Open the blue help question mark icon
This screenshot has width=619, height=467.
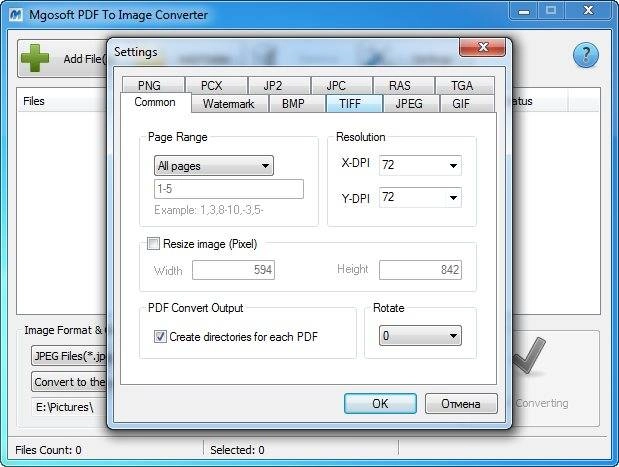[585, 55]
